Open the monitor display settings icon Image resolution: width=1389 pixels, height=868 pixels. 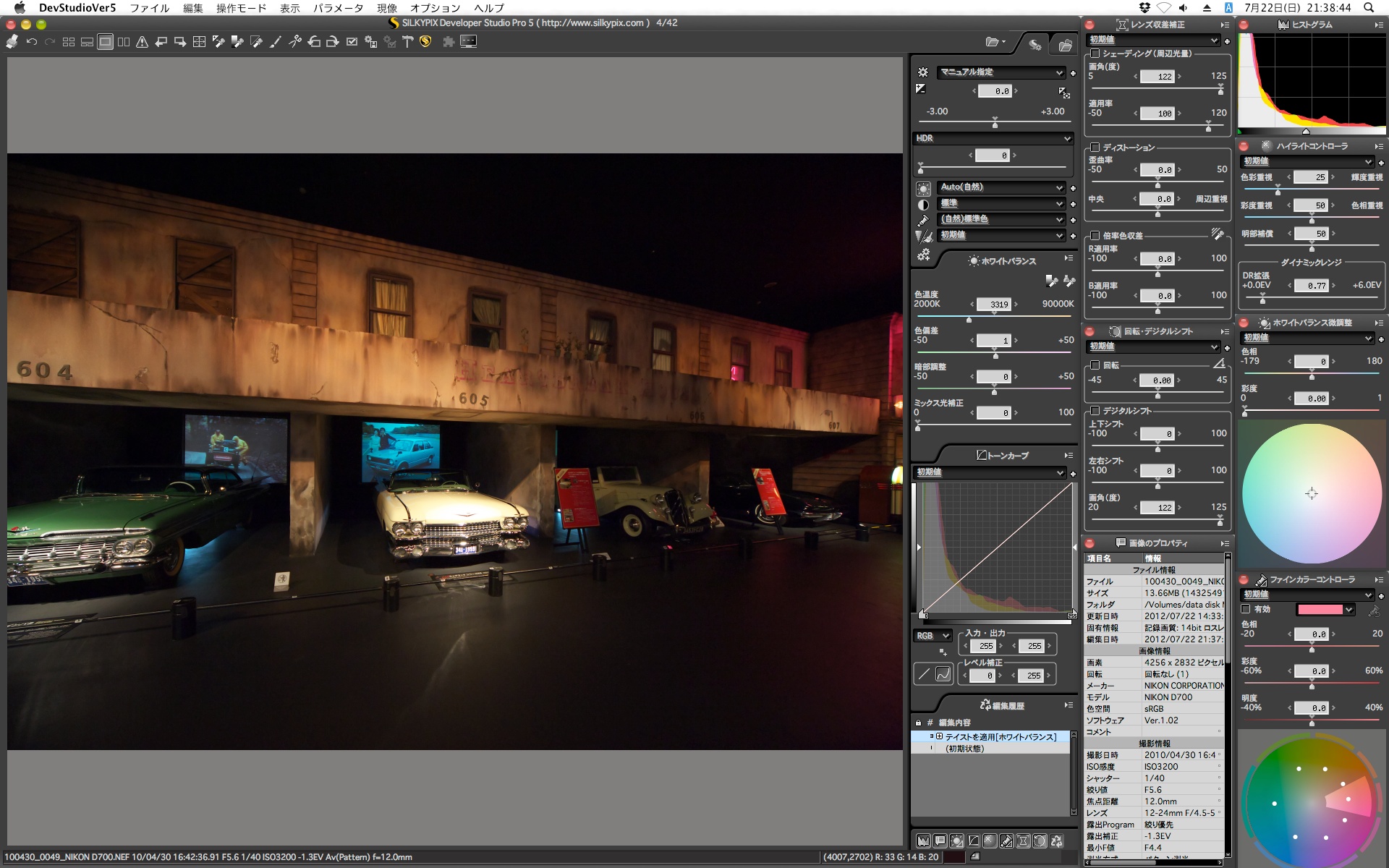coord(469,42)
